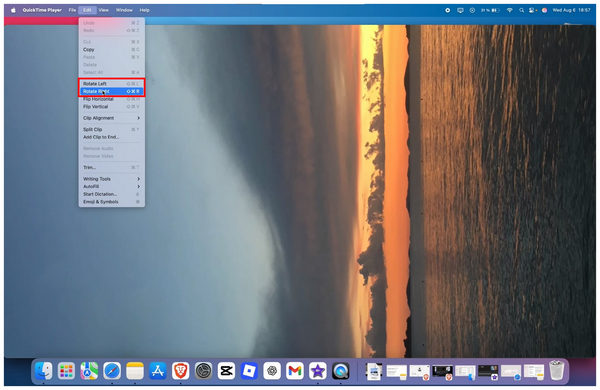The width and height of the screenshot is (600, 390).
Task: Click the date and time in the menu bar
Action: pyautogui.click(x=571, y=10)
